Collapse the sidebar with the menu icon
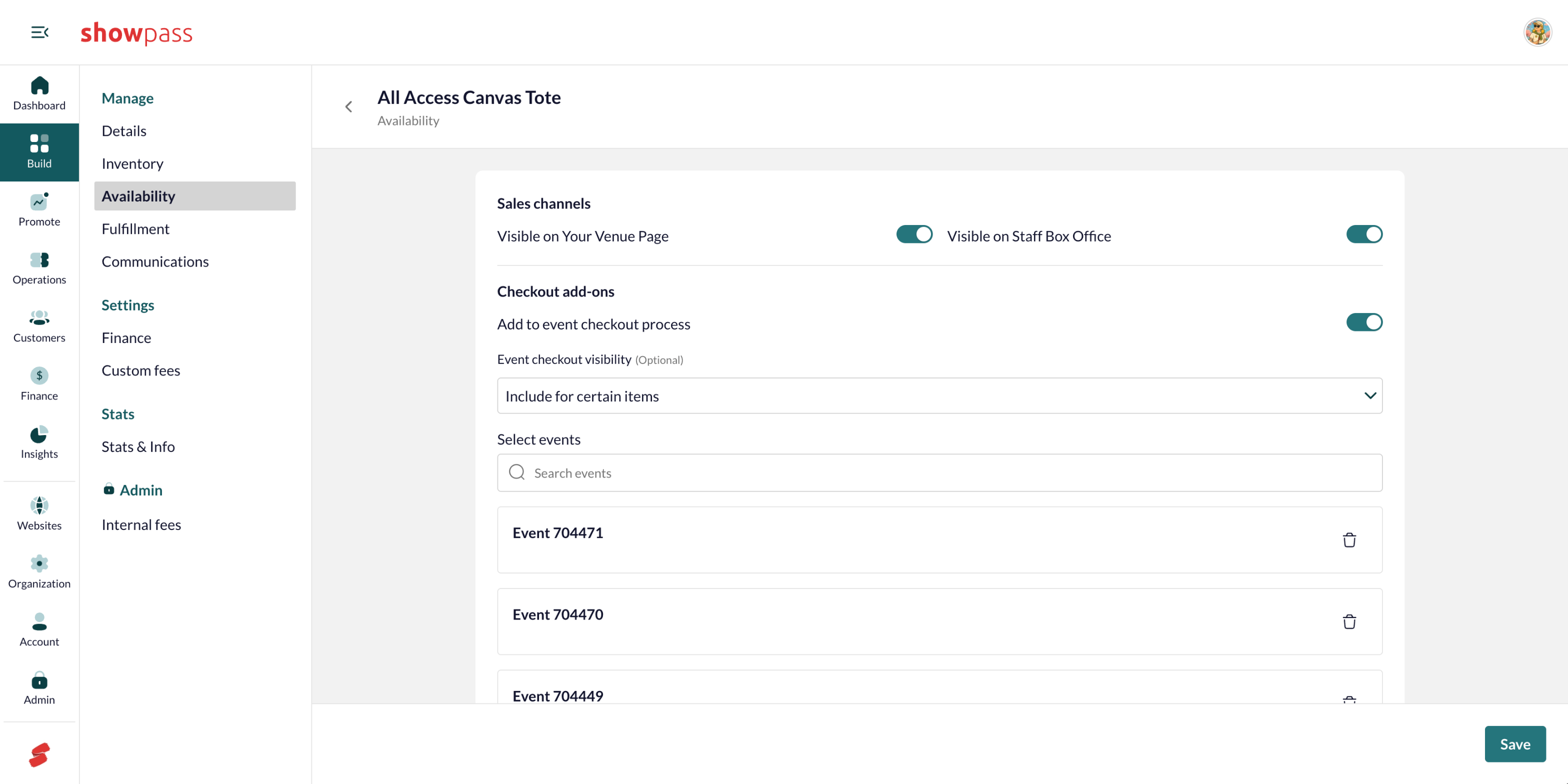The width and height of the screenshot is (1568, 784). (x=39, y=32)
